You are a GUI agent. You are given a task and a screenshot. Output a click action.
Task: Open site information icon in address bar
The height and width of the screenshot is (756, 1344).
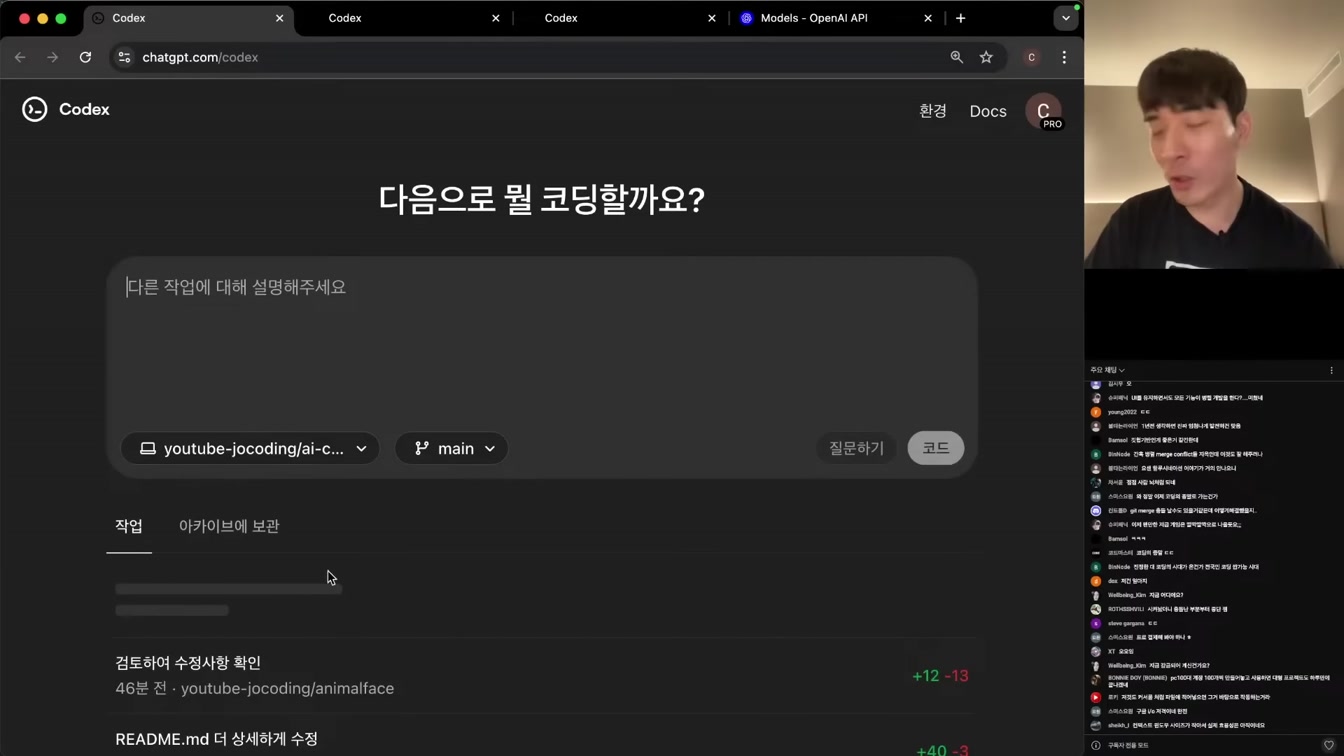(124, 58)
